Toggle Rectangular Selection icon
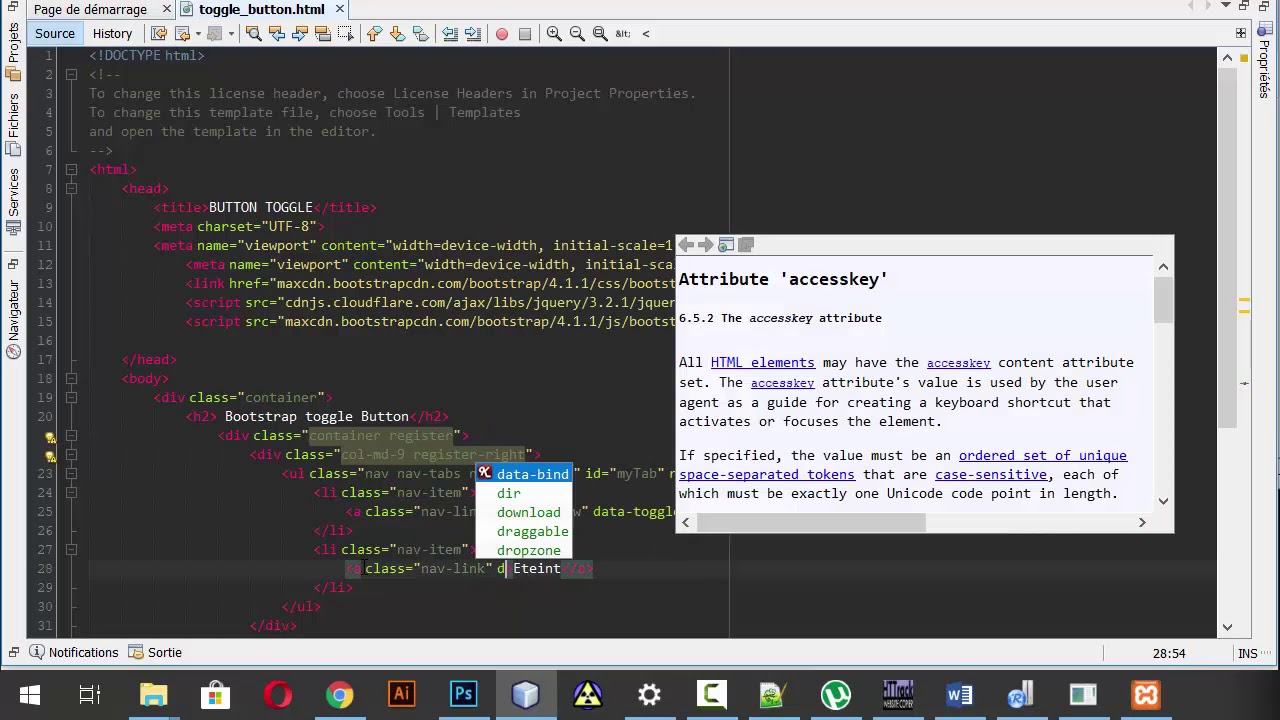Image resolution: width=1280 pixels, height=720 pixels. pos(346,33)
